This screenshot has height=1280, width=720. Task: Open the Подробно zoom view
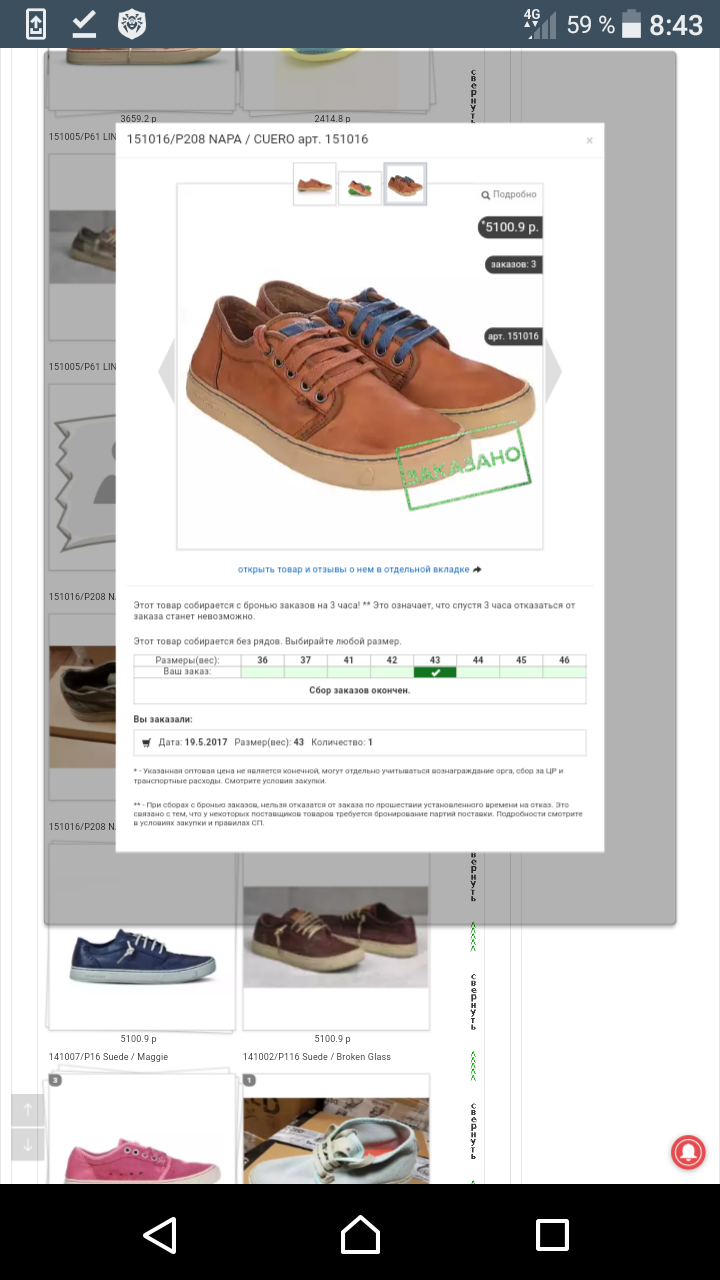click(509, 195)
